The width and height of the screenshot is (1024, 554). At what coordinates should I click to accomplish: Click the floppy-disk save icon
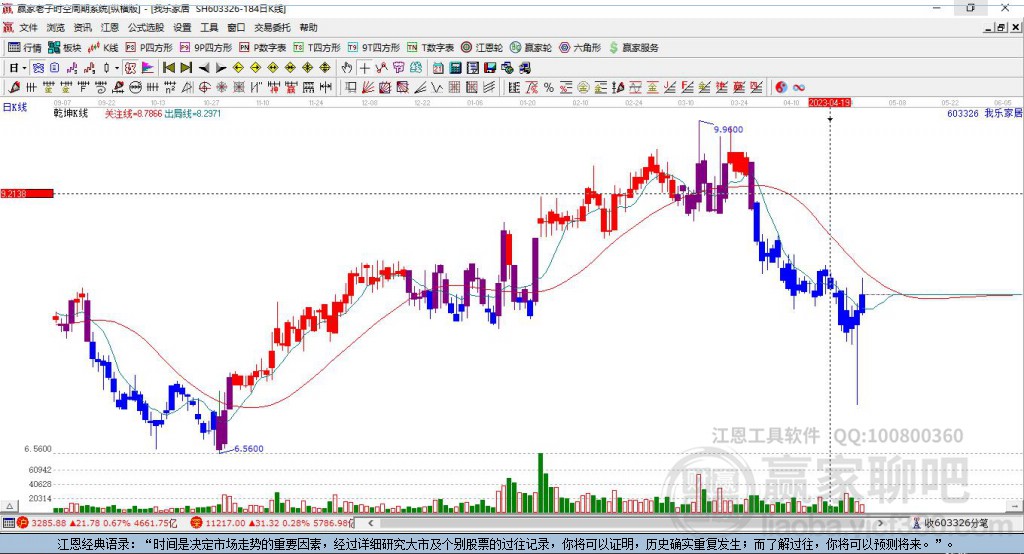(490, 68)
